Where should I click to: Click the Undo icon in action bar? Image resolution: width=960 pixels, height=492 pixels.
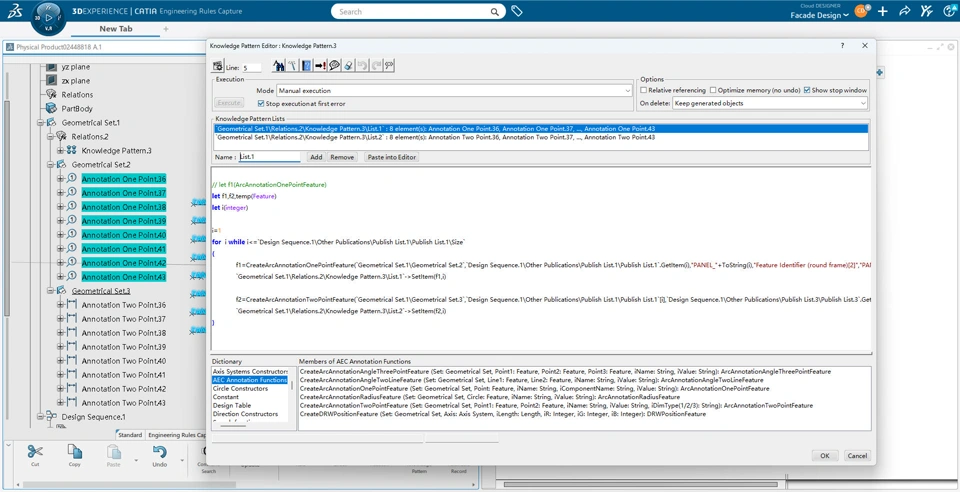tap(159, 452)
